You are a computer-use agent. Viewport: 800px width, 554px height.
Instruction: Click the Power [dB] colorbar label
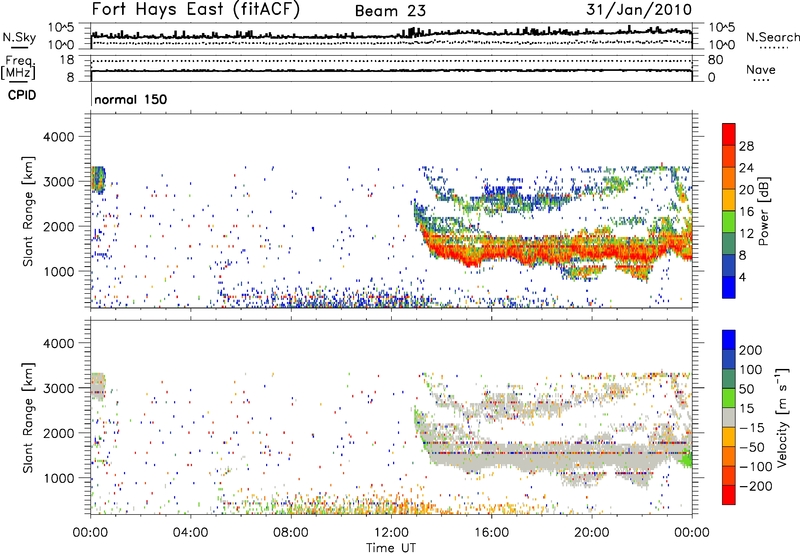(764, 211)
